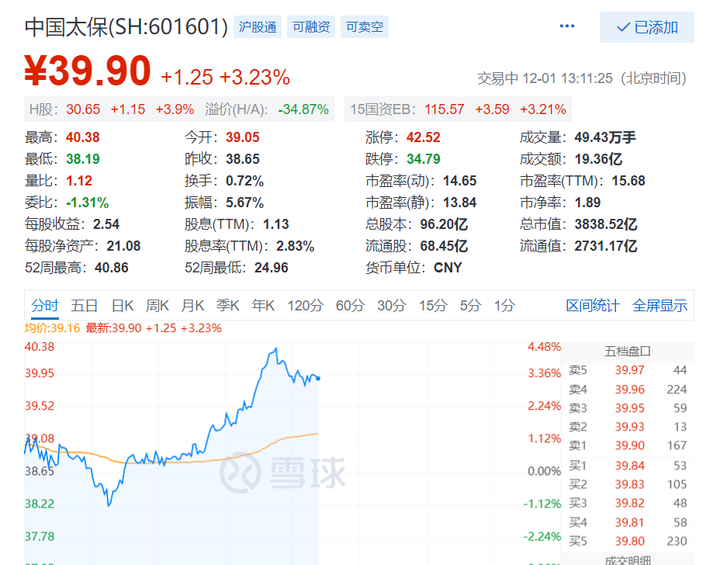The width and height of the screenshot is (720, 565).
Task: Click the latest price dot on chart
Action: coord(318,379)
